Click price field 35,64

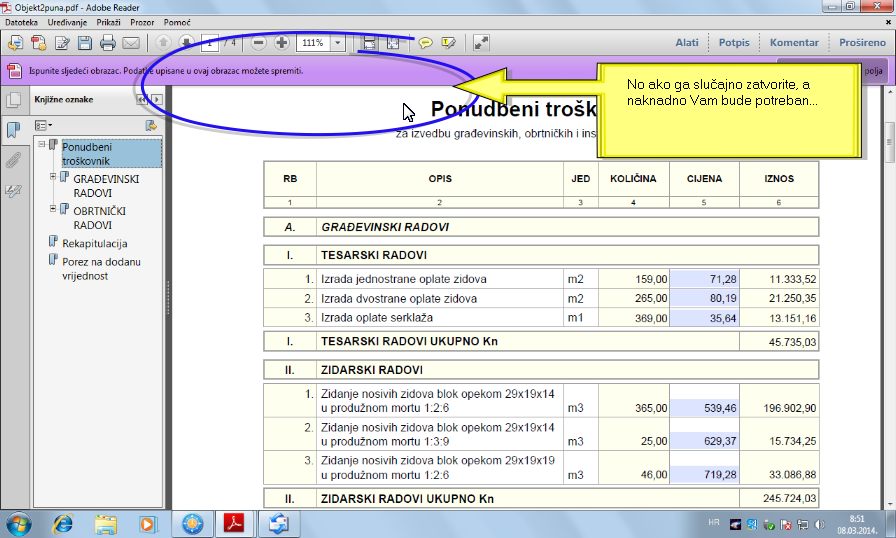(x=704, y=318)
